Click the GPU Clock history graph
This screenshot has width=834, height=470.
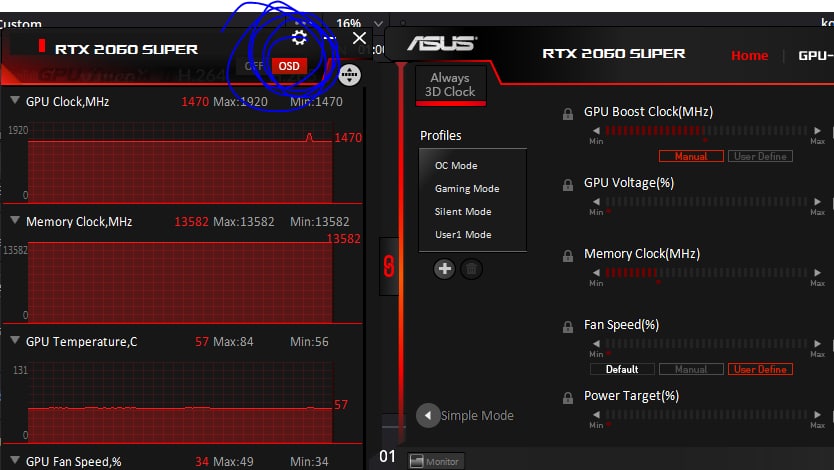(x=180, y=162)
